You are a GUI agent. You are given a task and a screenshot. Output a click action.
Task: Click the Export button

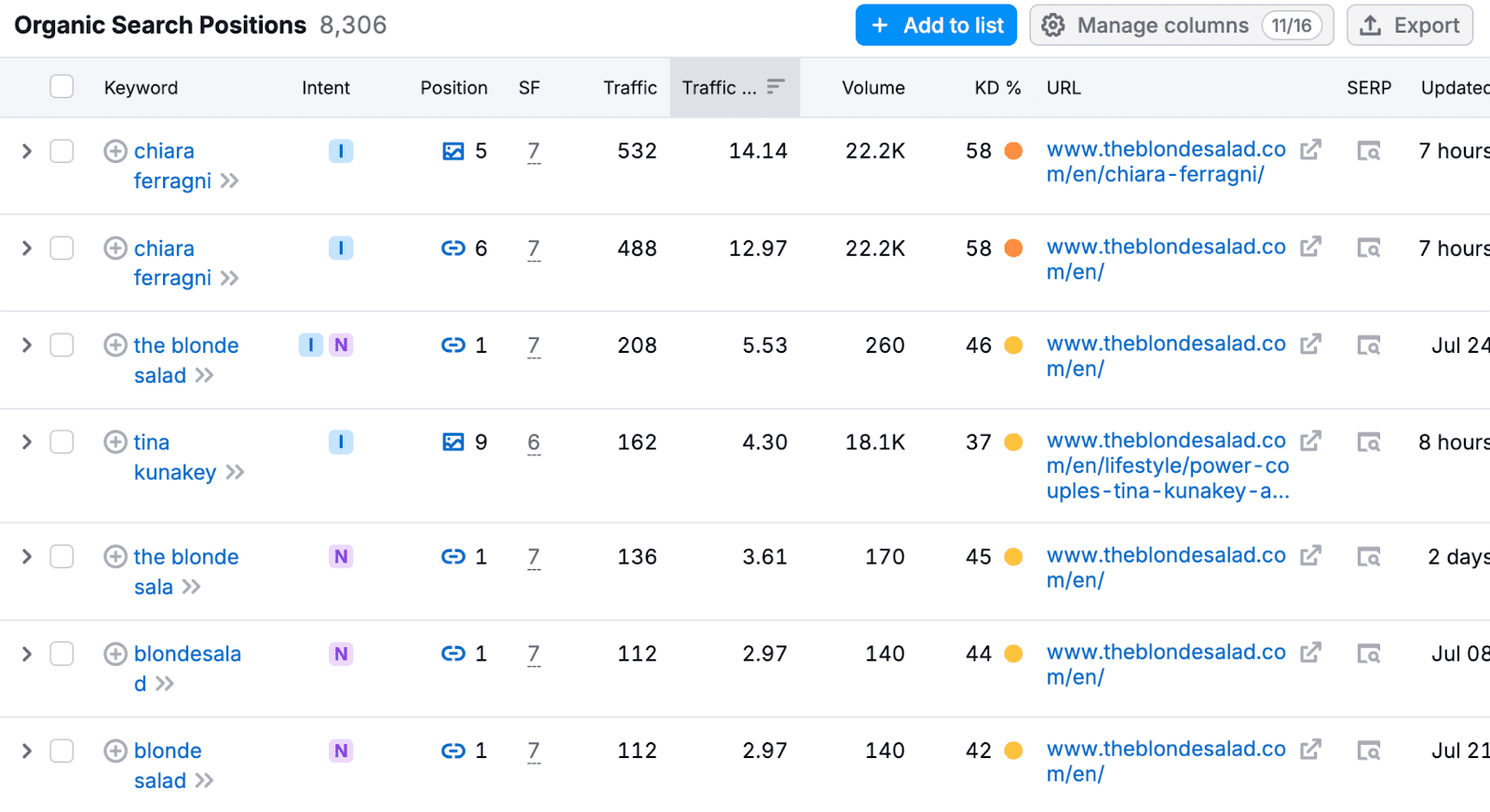tap(1410, 25)
